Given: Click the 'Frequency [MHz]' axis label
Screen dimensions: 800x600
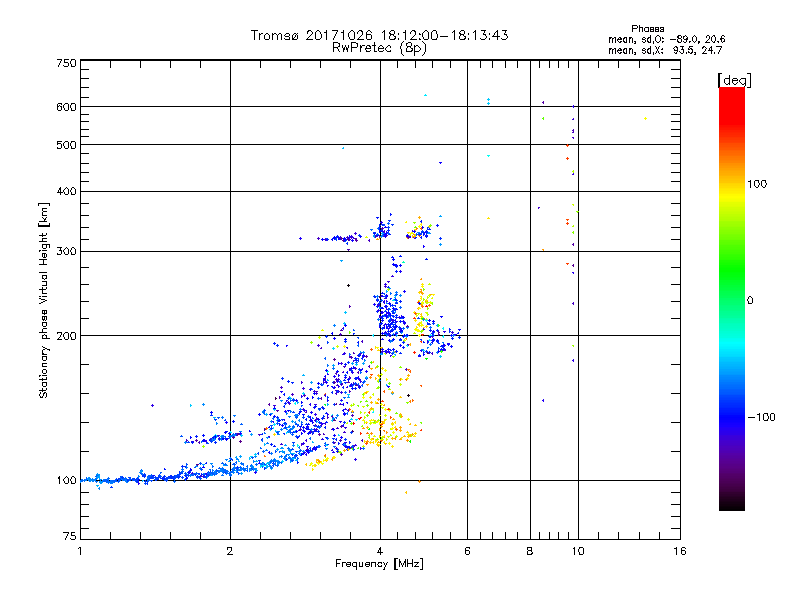Looking at the screenshot, I should pos(379,564).
